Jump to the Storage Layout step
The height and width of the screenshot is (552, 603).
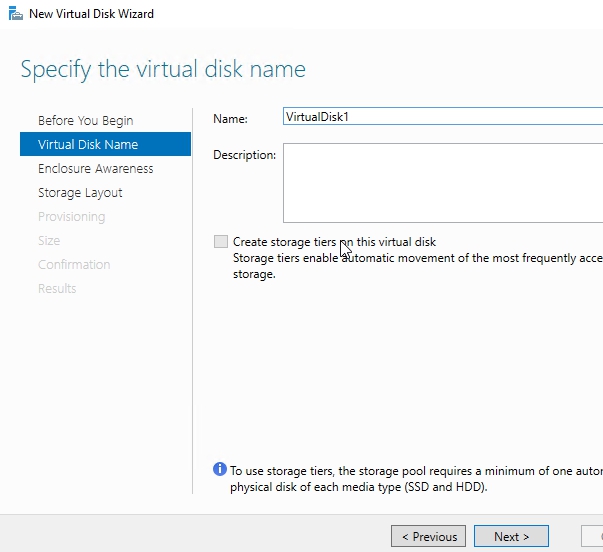(80, 193)
